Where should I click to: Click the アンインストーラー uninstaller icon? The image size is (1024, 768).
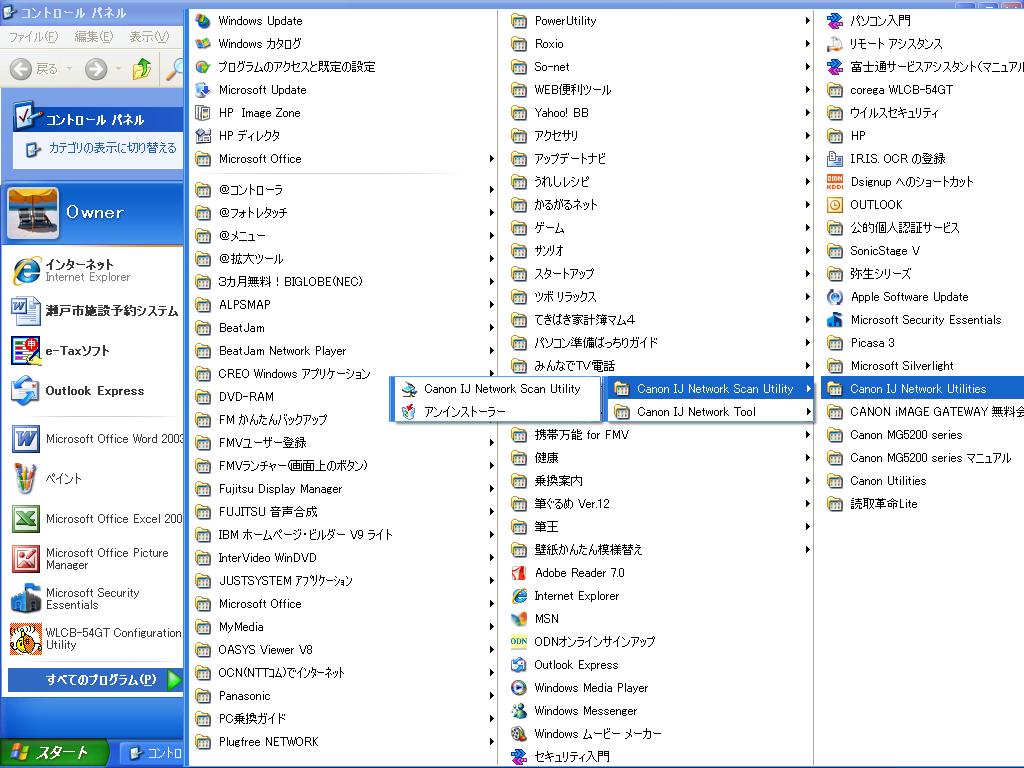point(409,412)
